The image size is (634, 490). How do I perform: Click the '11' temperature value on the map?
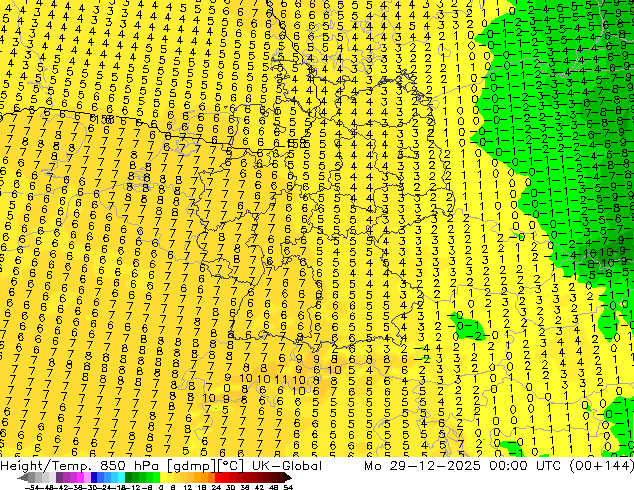281,380
